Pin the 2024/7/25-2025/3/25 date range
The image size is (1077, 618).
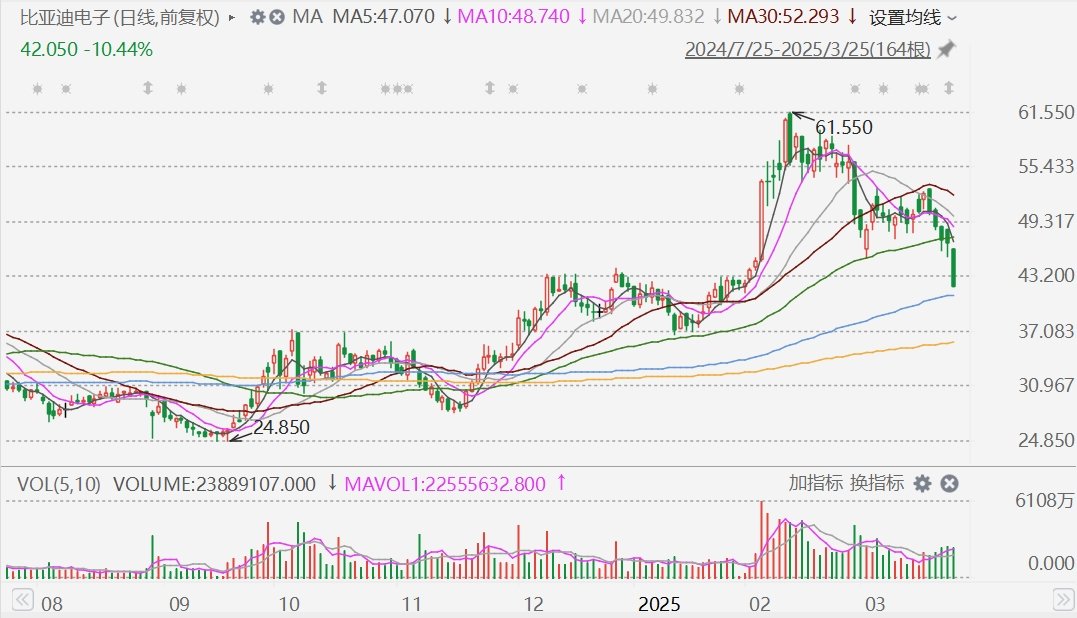(x=946, y=49)
